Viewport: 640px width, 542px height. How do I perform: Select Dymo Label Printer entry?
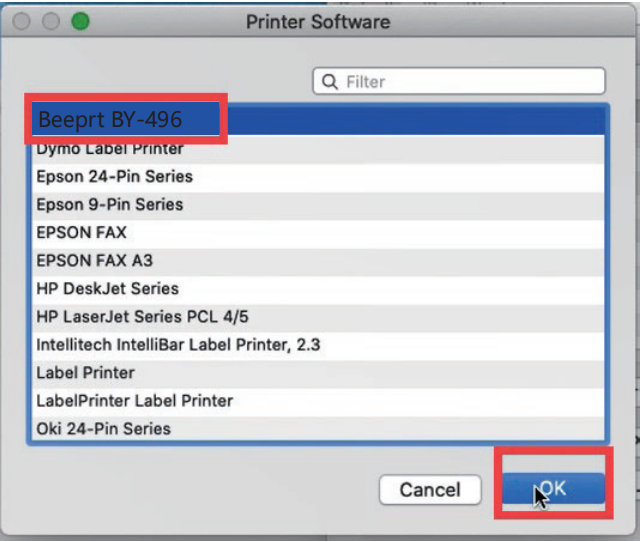tap(318, 149)
